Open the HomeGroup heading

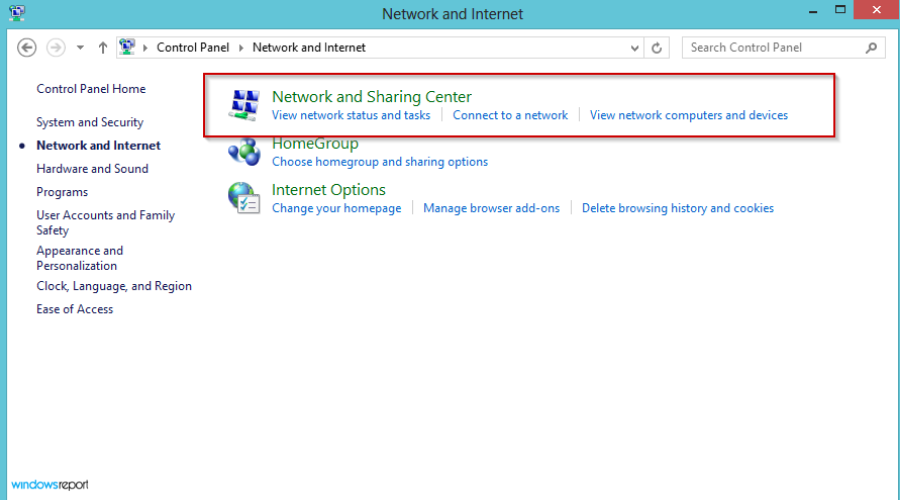pyautogui.click(x=315, y=144)
